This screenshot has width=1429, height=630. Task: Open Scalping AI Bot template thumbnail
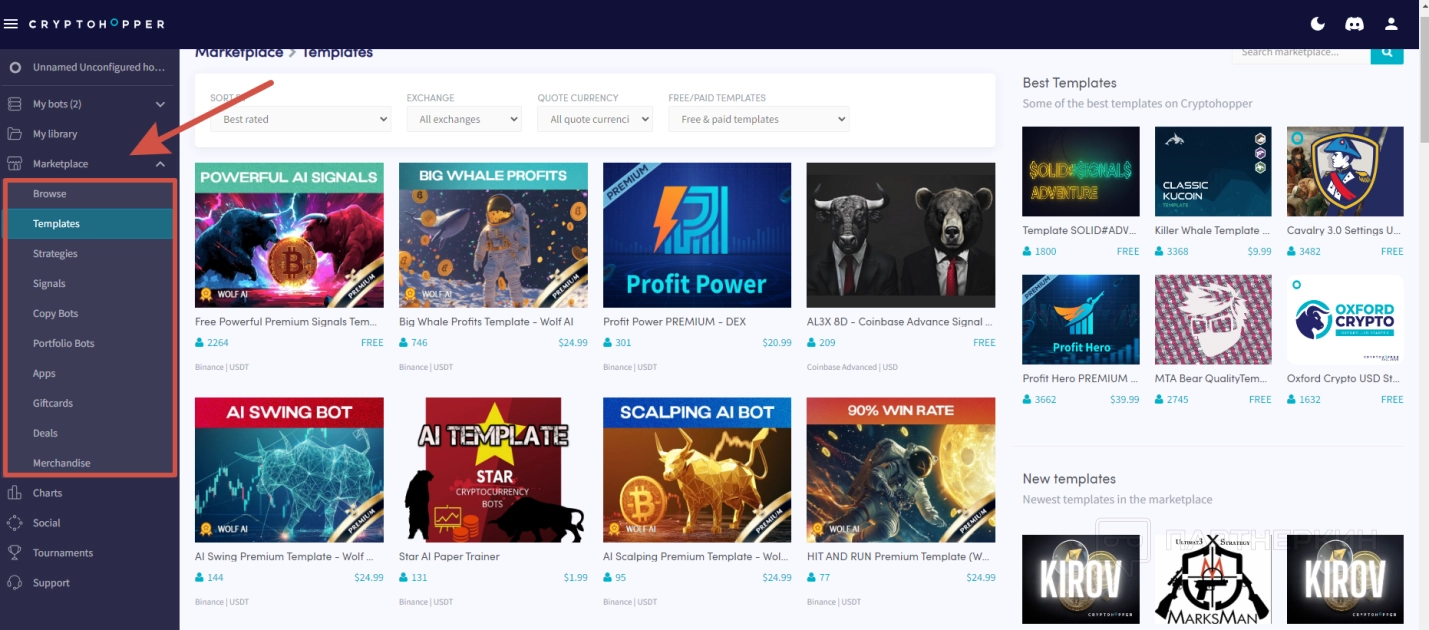(x=697, y=470)
